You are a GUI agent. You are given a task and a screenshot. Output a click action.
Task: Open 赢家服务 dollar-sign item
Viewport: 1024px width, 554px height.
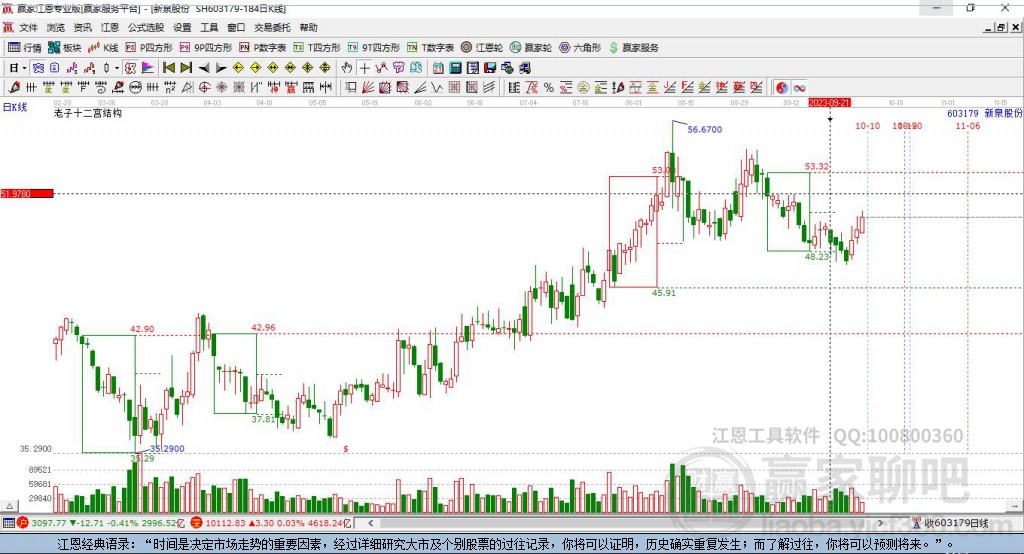pyautogui.click(x=633, y=48)
